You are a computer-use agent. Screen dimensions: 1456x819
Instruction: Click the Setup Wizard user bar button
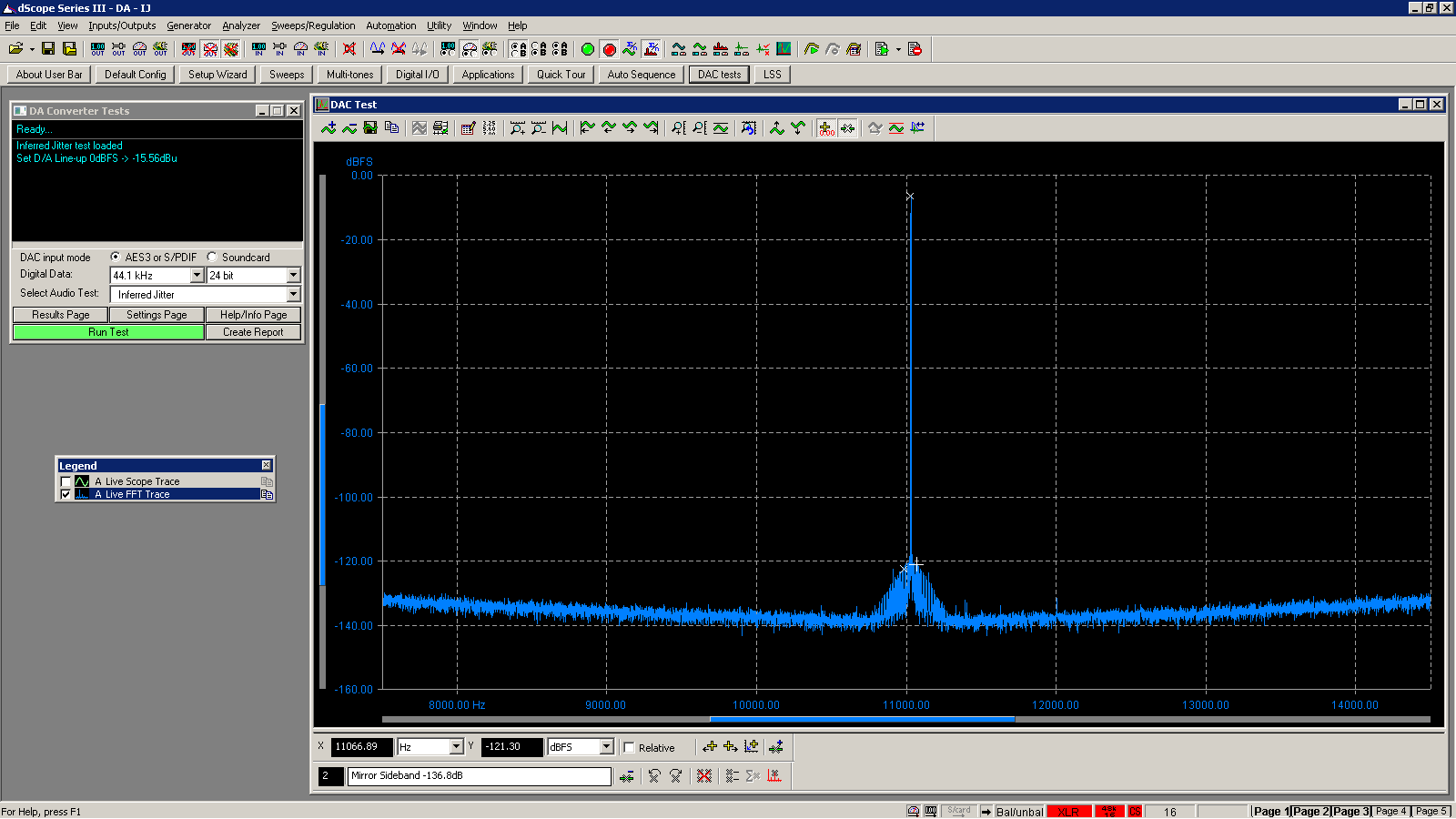217,75
